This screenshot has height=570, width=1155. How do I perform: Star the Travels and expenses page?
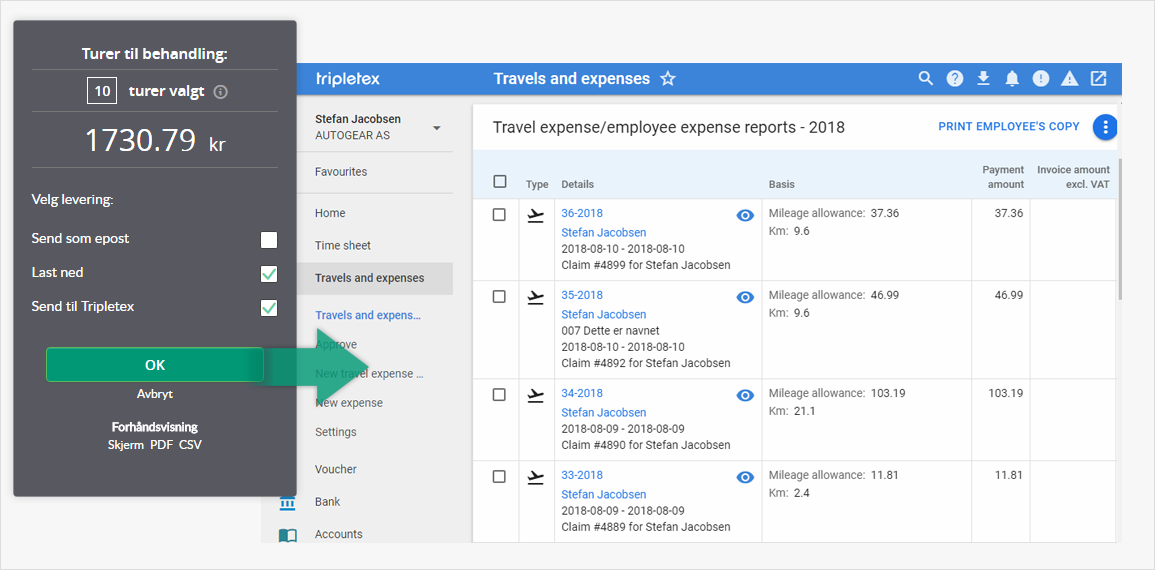point(668,79)
